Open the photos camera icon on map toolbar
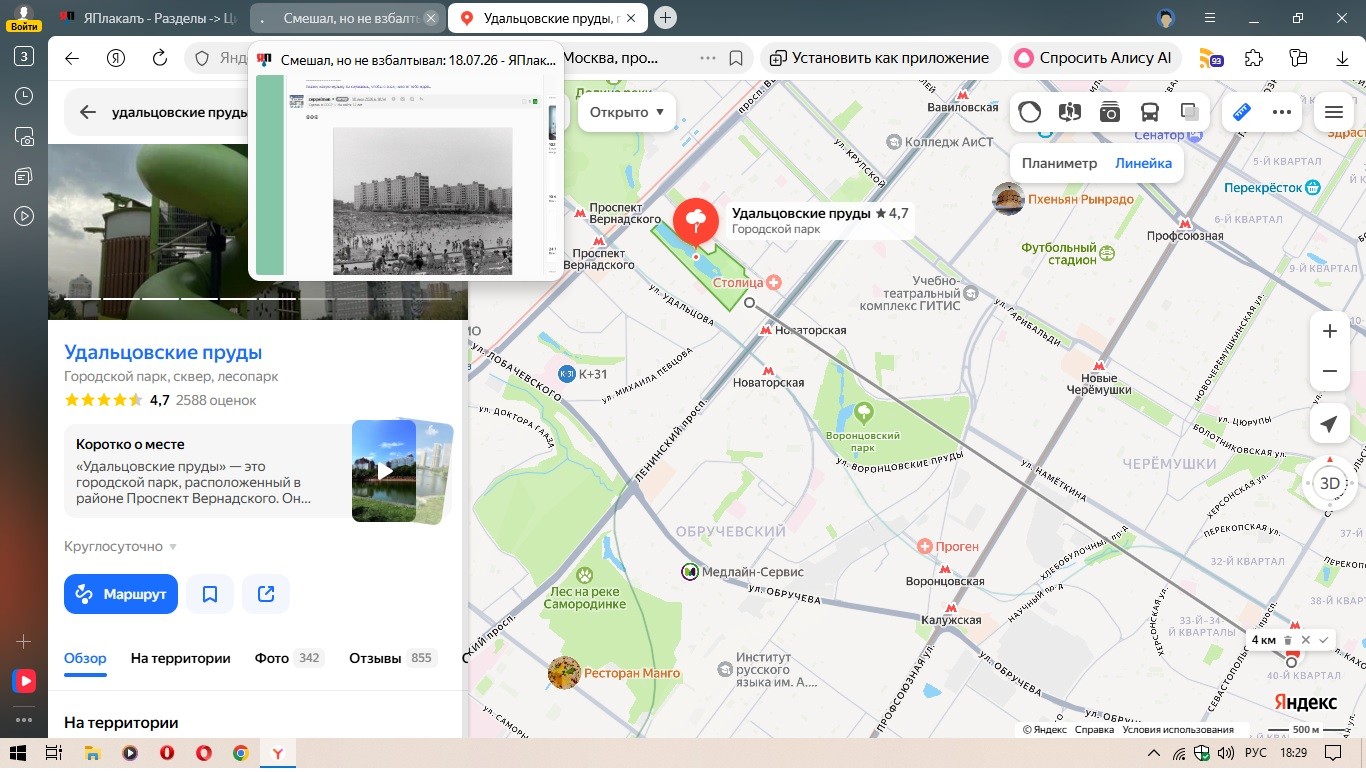This screenshot has width=1366, height=772. click(x=1110, y=112)
